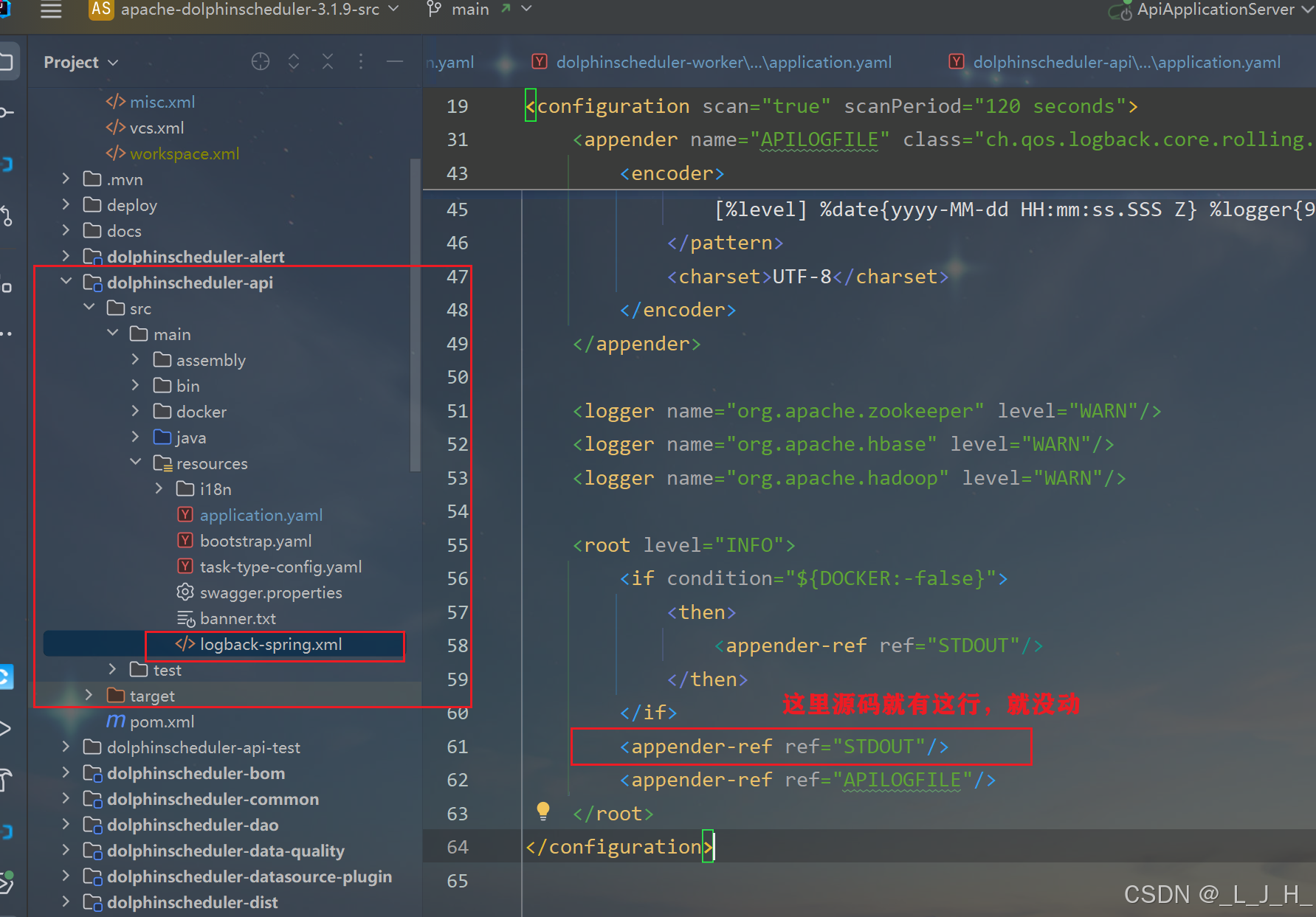
Task: Click the org.apache.zookeeper logger on line 51
Action: (867, 411)
